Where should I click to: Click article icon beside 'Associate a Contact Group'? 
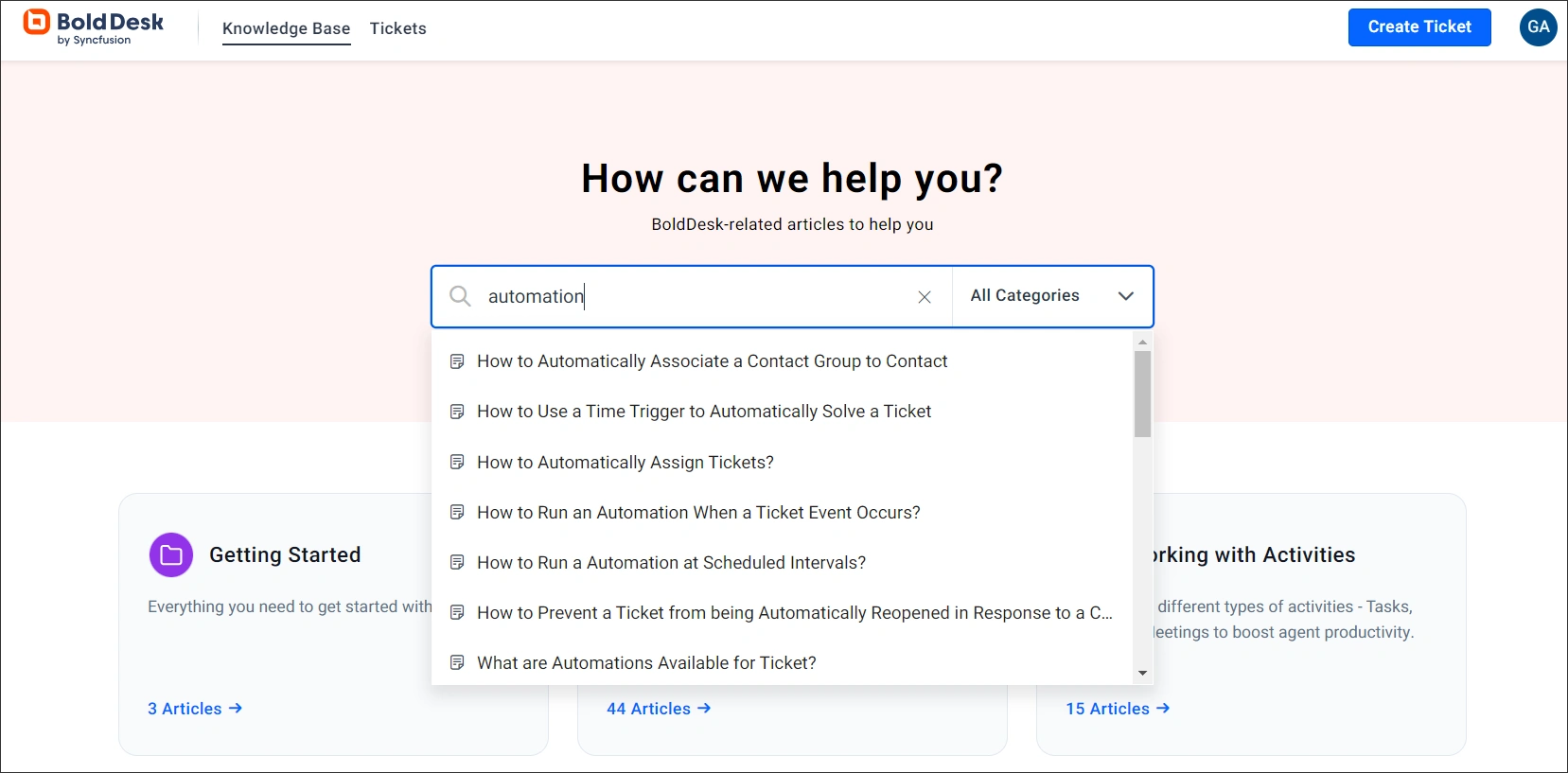coord(457,361)
